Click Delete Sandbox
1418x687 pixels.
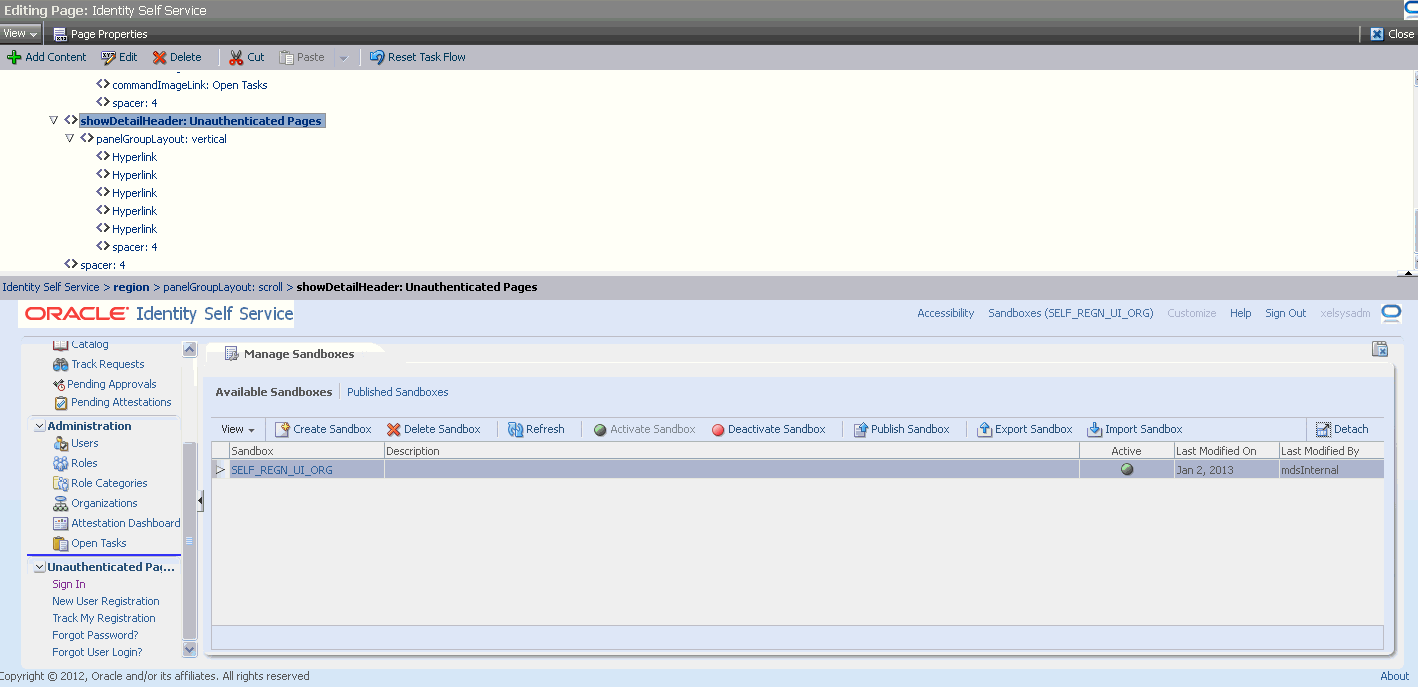pos(433,429)
